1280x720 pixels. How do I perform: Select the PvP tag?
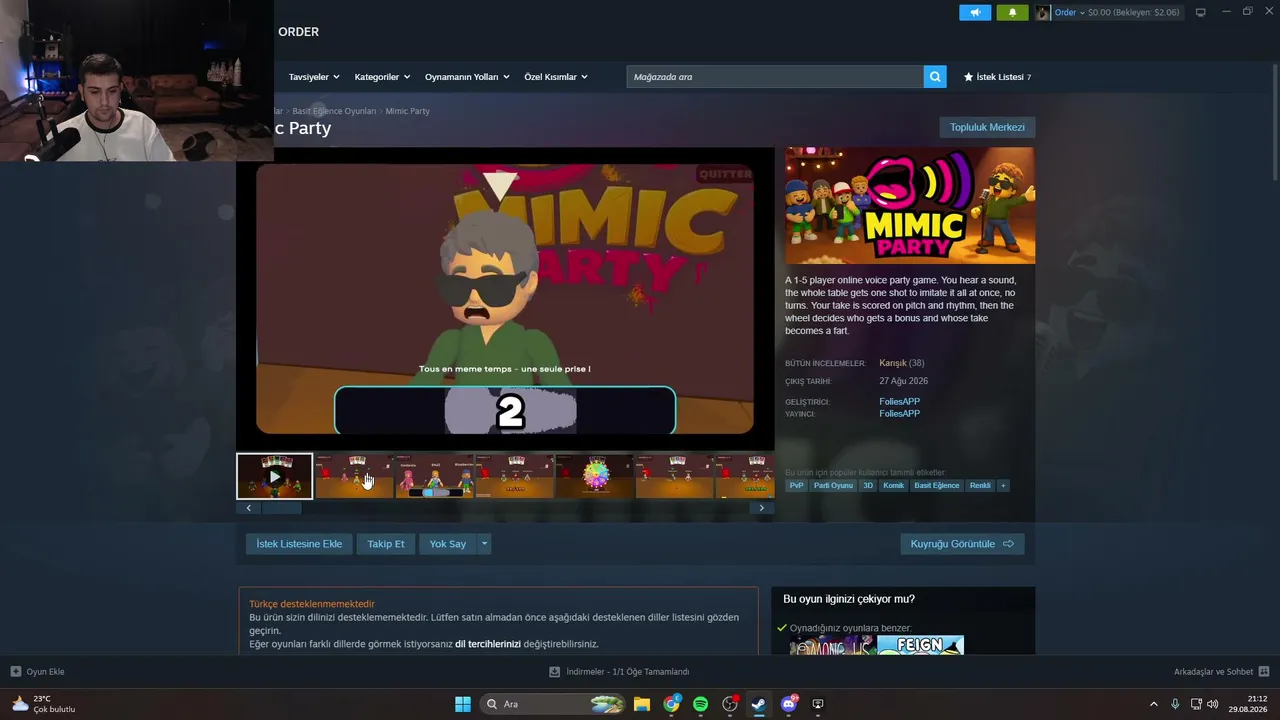(x=797, y=486)
